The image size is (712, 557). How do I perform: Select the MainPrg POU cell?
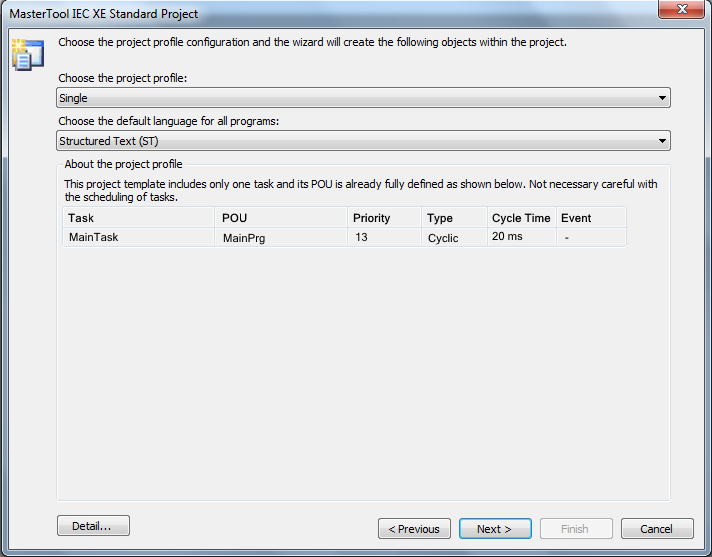[x=281, y=237]
